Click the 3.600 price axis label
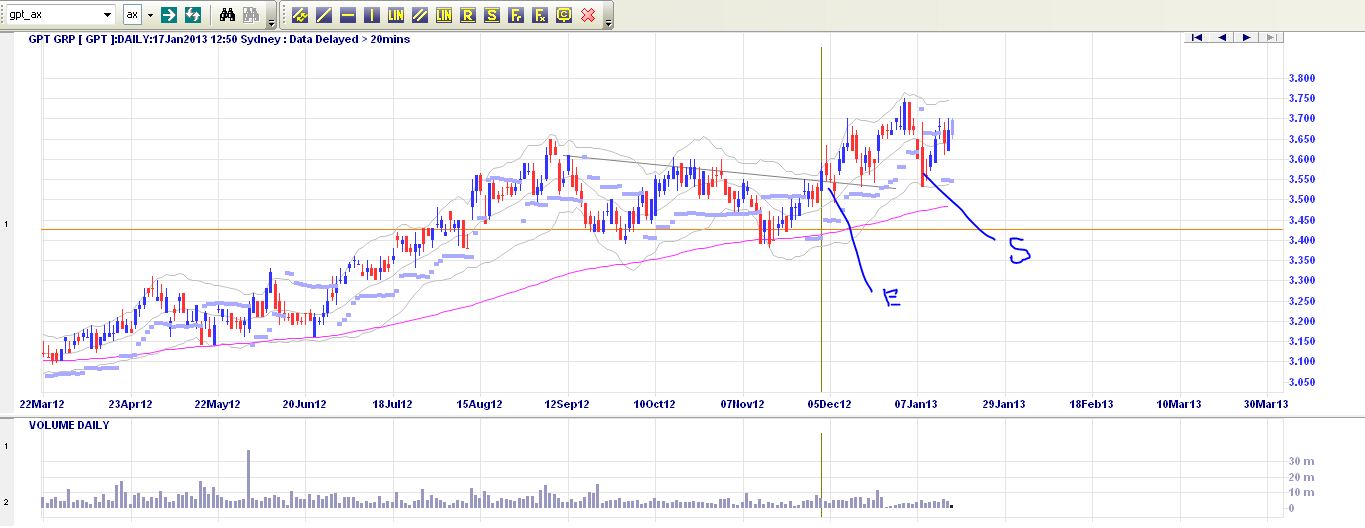Image resolution: width=1365 pixels, height=528 pixels. [x=1302, y=159]
